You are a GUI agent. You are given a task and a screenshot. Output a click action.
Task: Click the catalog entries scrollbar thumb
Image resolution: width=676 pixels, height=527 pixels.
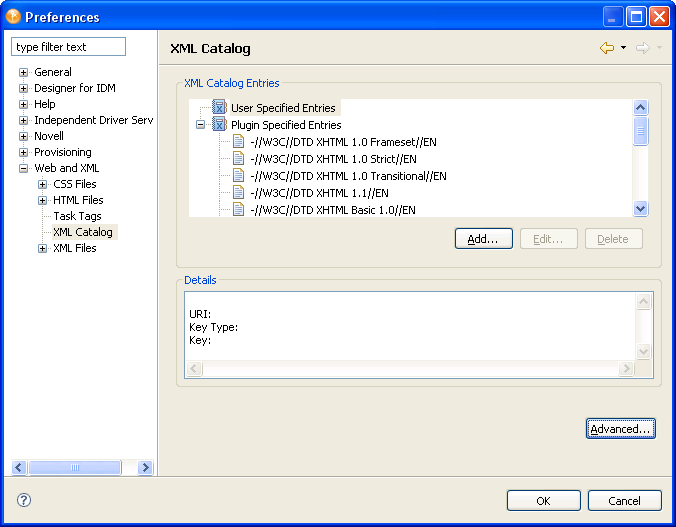640,131
